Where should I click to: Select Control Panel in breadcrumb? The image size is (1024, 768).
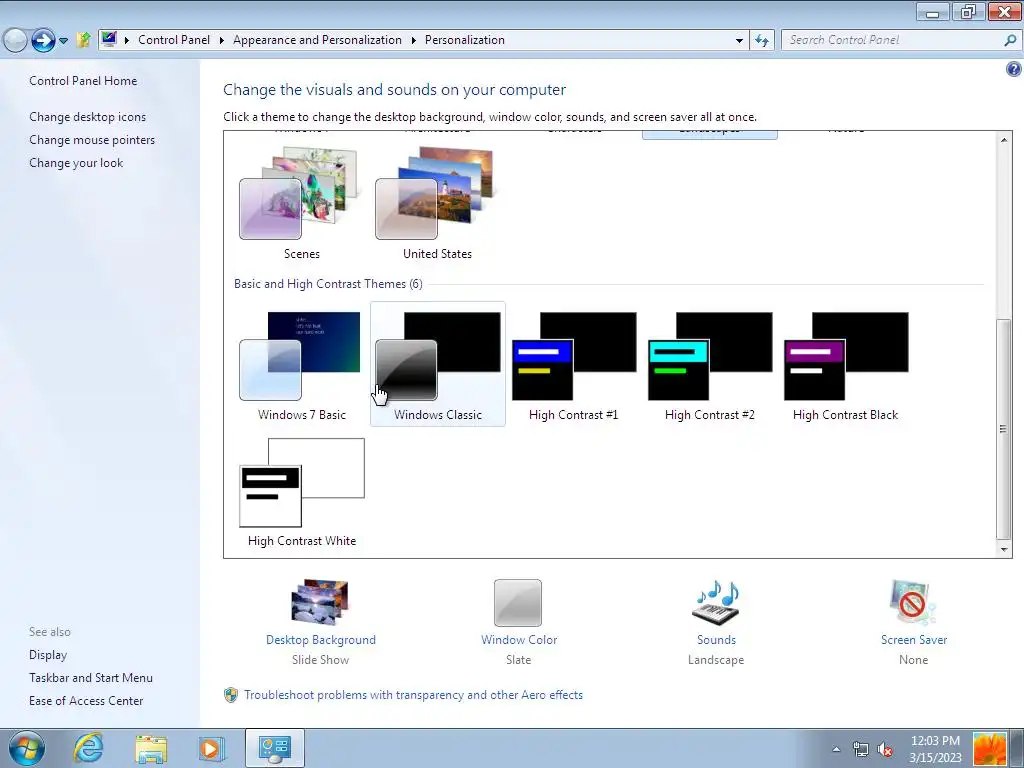(174, 40)
